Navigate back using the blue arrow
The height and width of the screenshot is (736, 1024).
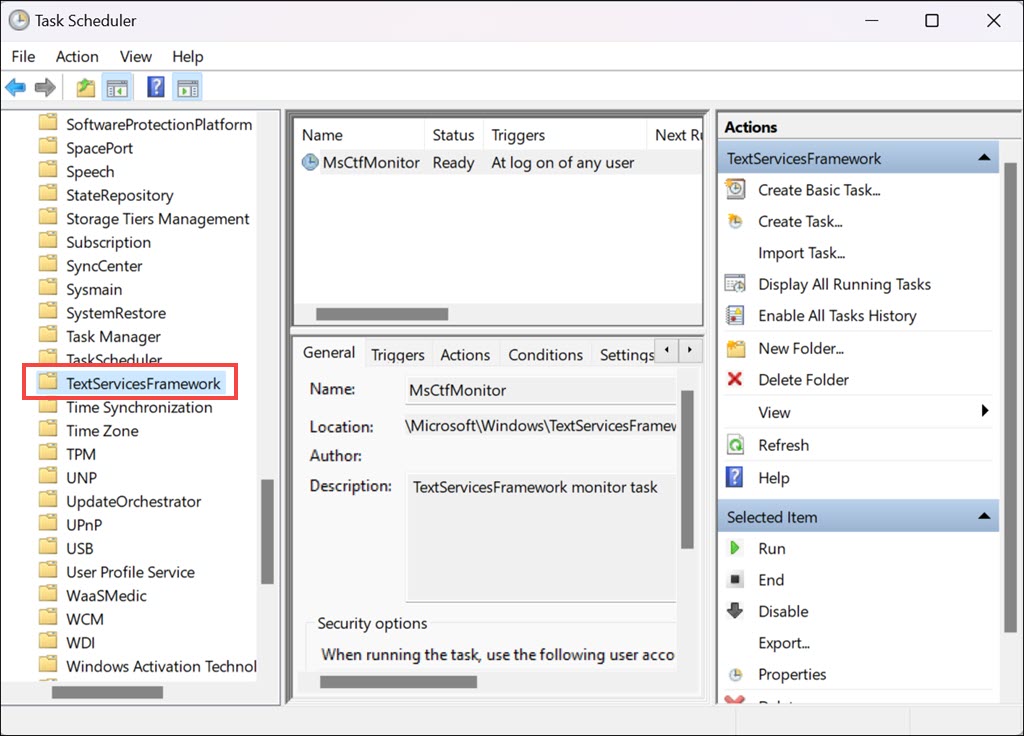click(x=15, y=87)
